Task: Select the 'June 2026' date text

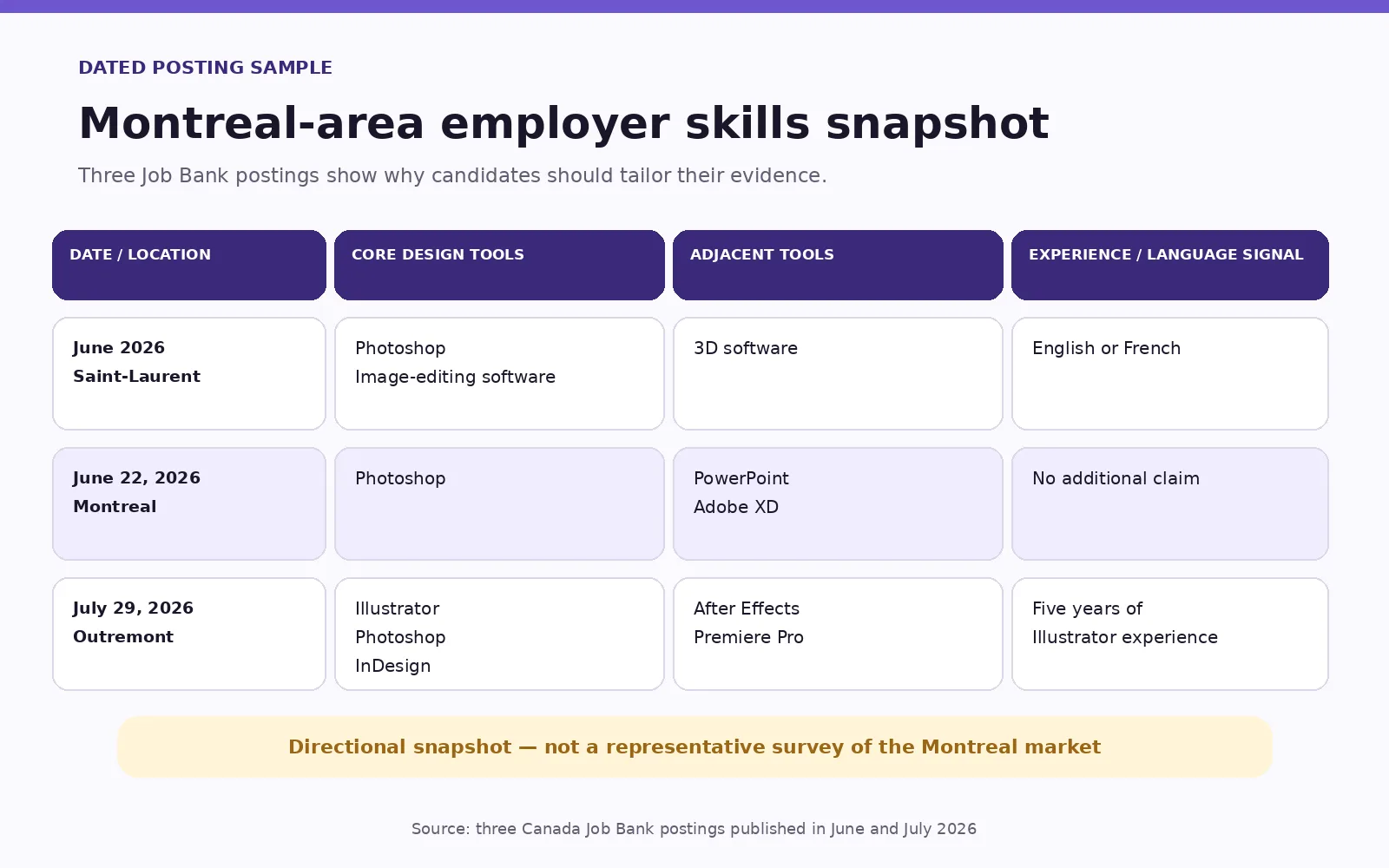Action: tap(119, 348)
